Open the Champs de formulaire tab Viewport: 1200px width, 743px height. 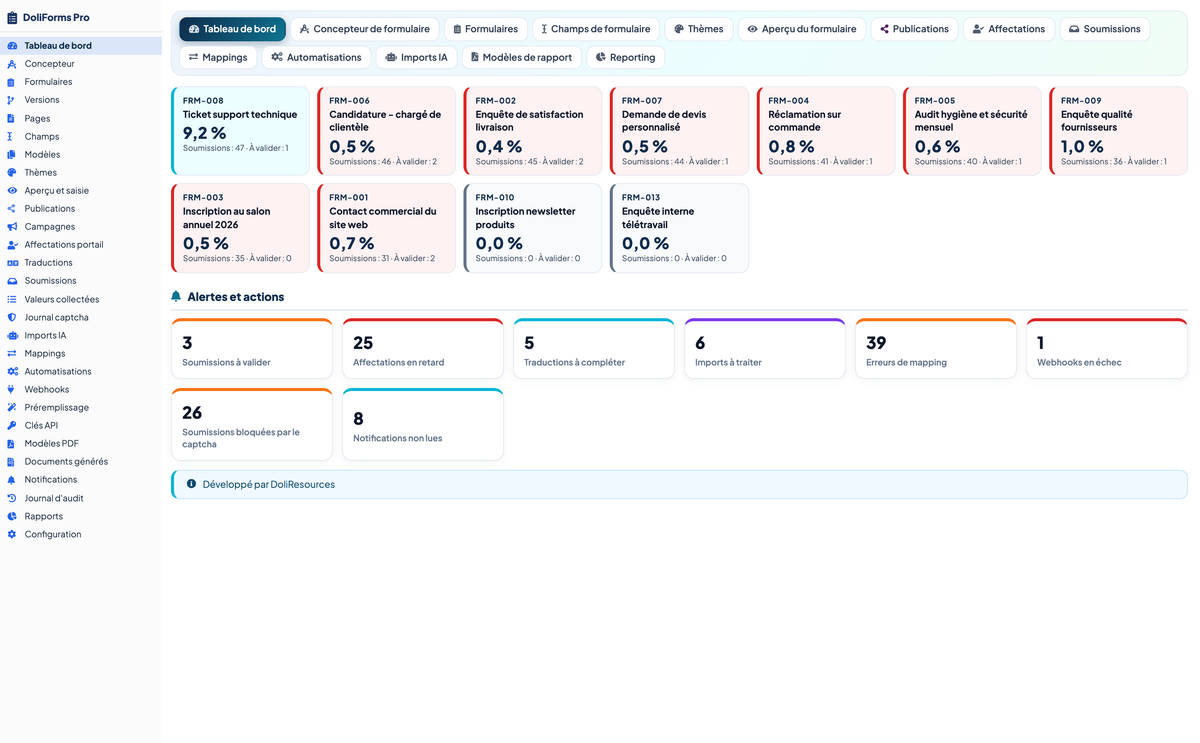click(596, 29)
